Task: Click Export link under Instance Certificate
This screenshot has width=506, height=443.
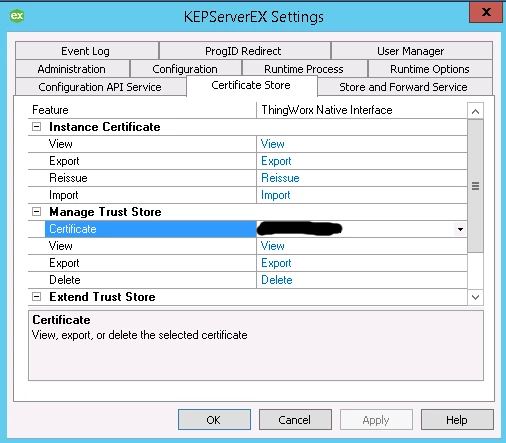Action: [x=276, y=161]
